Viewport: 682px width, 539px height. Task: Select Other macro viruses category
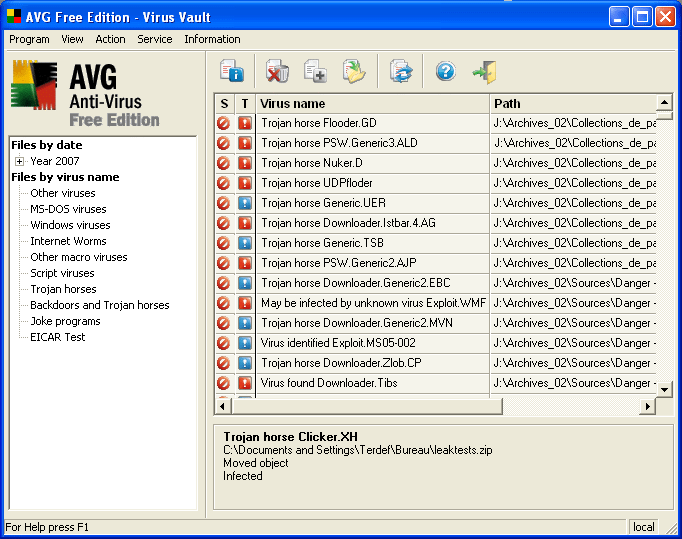(79, 258)
